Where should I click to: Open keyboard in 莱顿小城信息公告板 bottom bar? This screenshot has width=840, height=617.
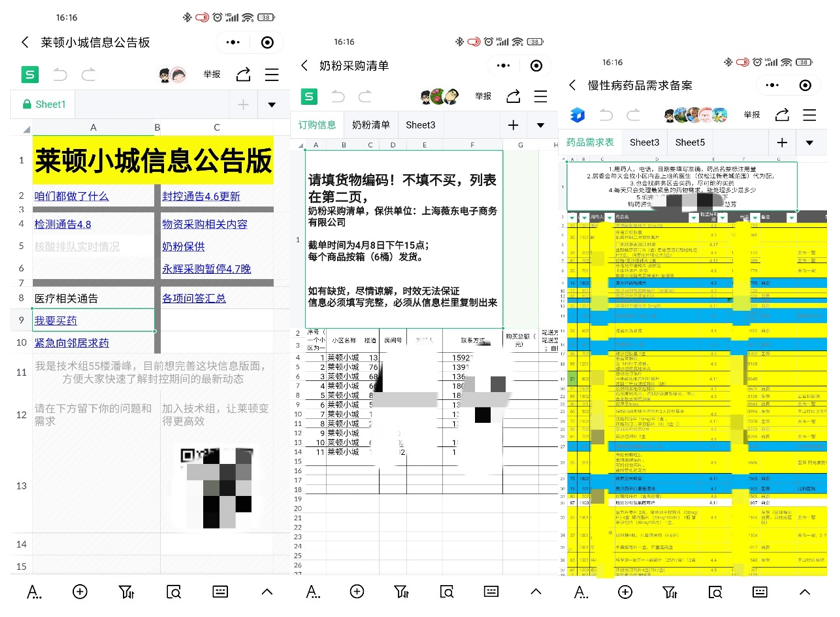220,592
